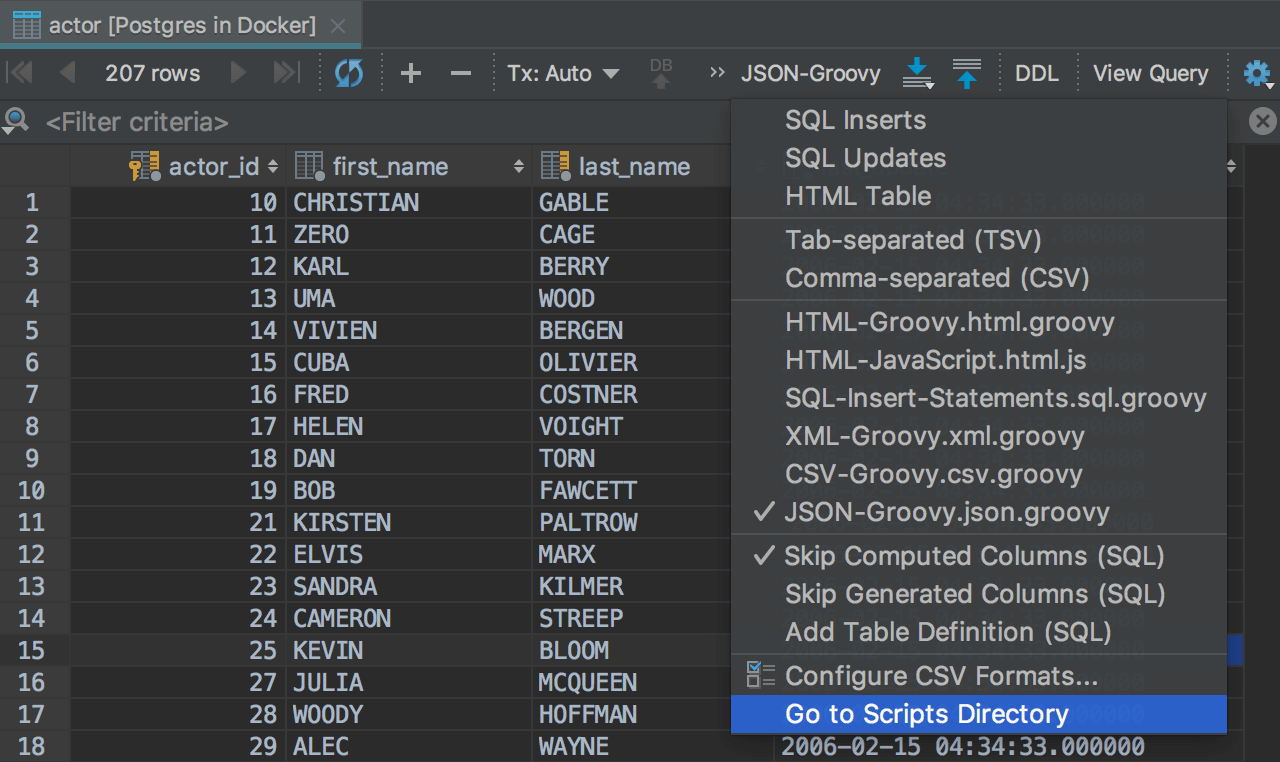The image size is (1280, 762).
Task: Open the JSON-Groovy extractor dropdown
Action: coord(810,73)
